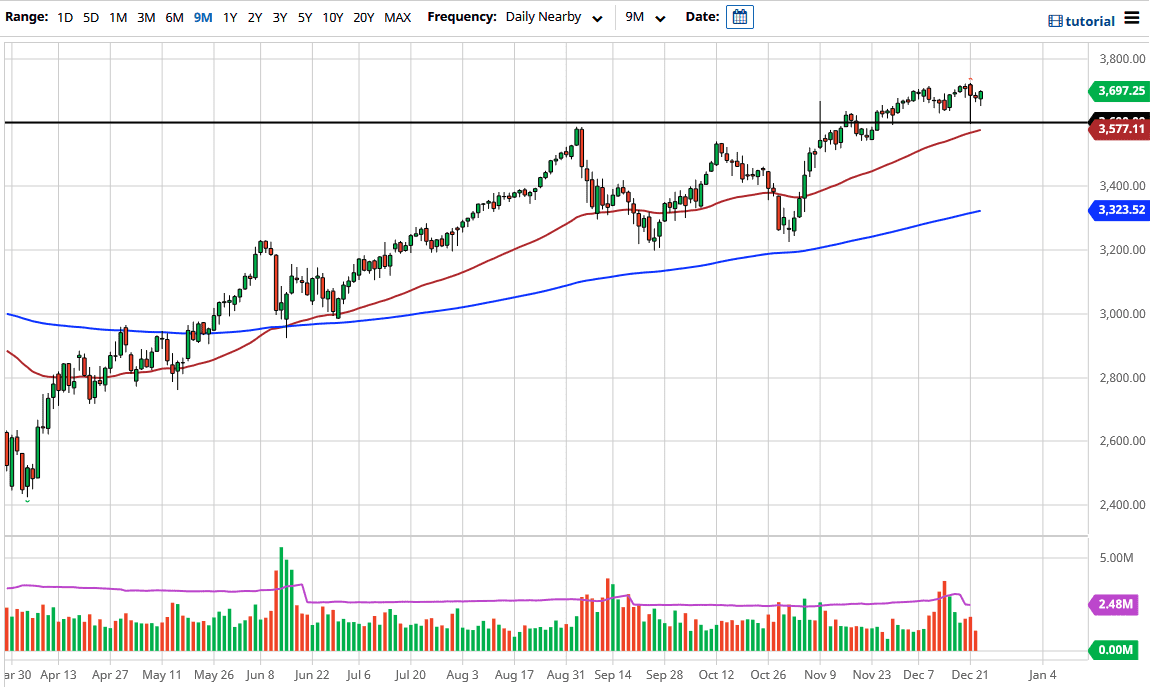Screen dimensions: 1152x692
Task: Select the 5D range tab
Action: point(89,17)
